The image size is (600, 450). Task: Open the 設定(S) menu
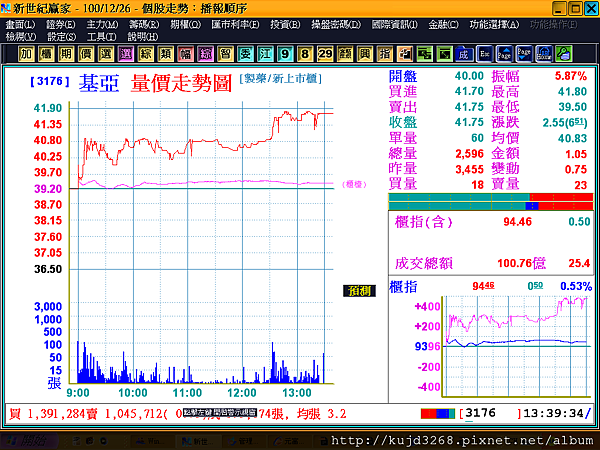coord(62,37)
